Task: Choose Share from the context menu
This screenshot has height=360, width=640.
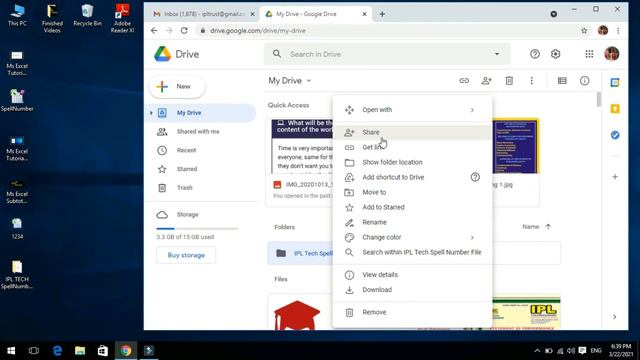Action: coord(412,132)
